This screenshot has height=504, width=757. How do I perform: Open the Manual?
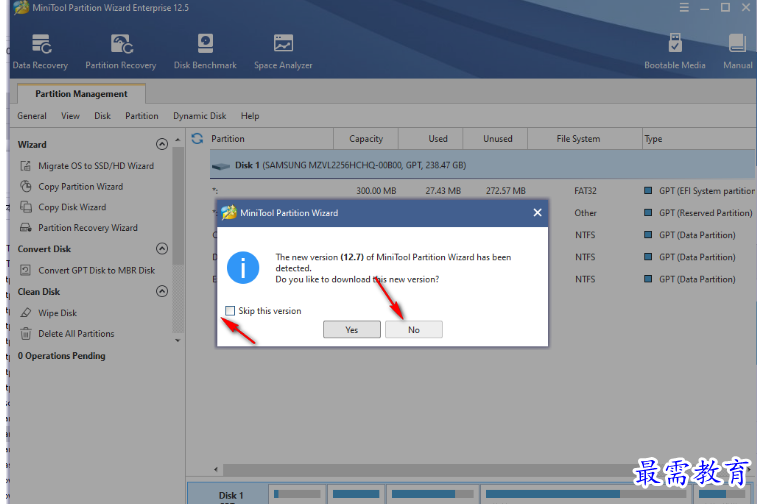tap(738, 51)
